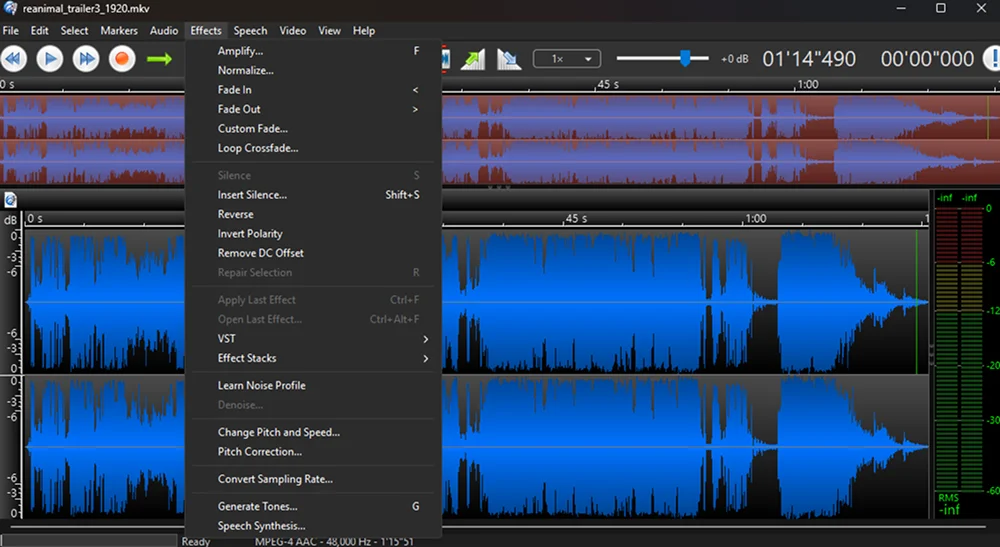Click the fast forward button
Image resolution: width=1000 pixels, height=547 pixels.
85,59
